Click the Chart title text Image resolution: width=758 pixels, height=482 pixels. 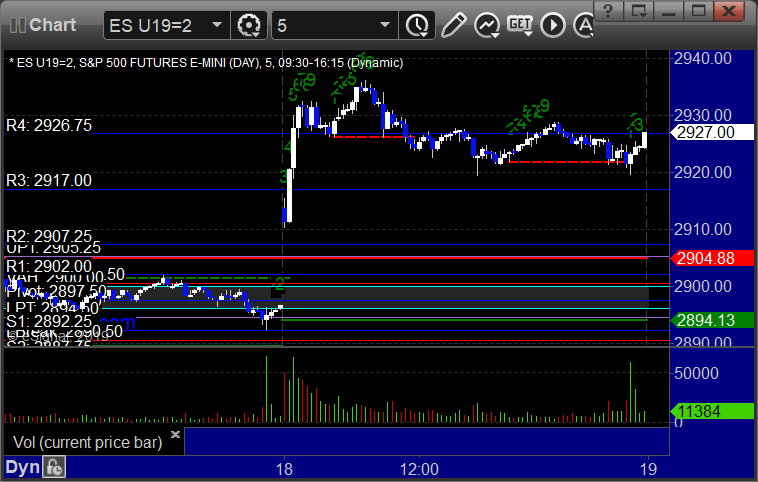(53, 25)
